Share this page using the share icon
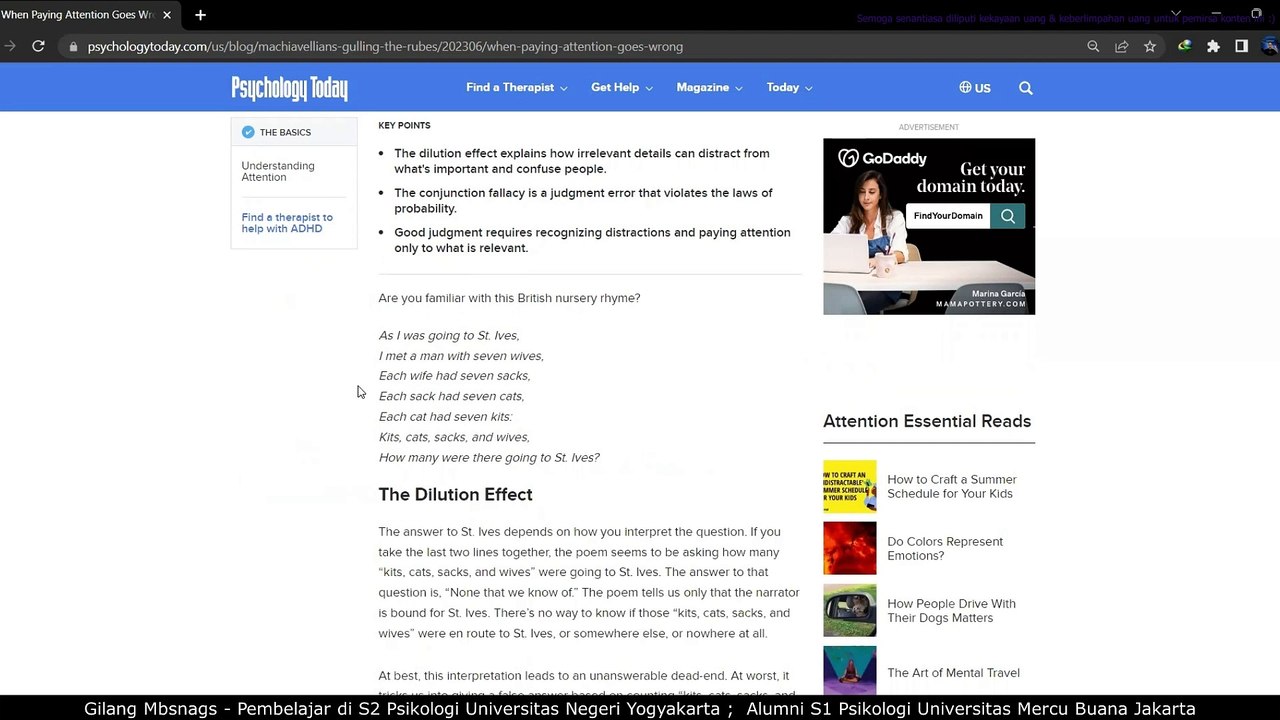Screen dimensions: 1280x720 click(1122, 46)
